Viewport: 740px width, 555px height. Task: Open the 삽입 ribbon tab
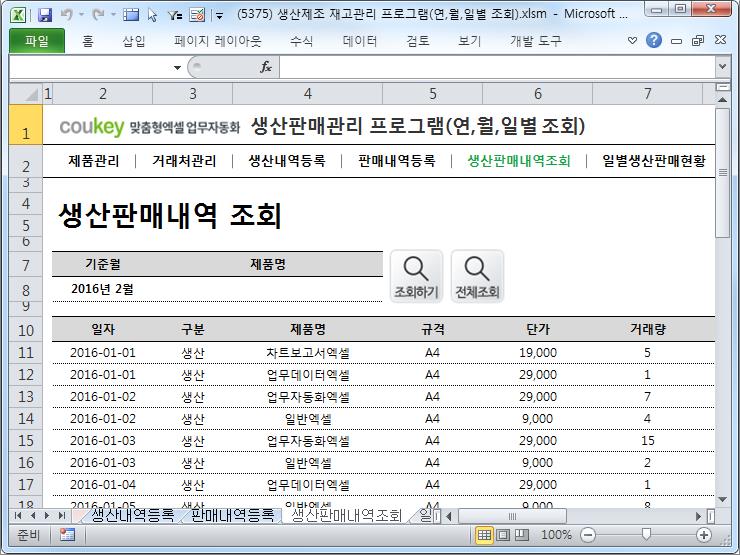coord(134,41)
